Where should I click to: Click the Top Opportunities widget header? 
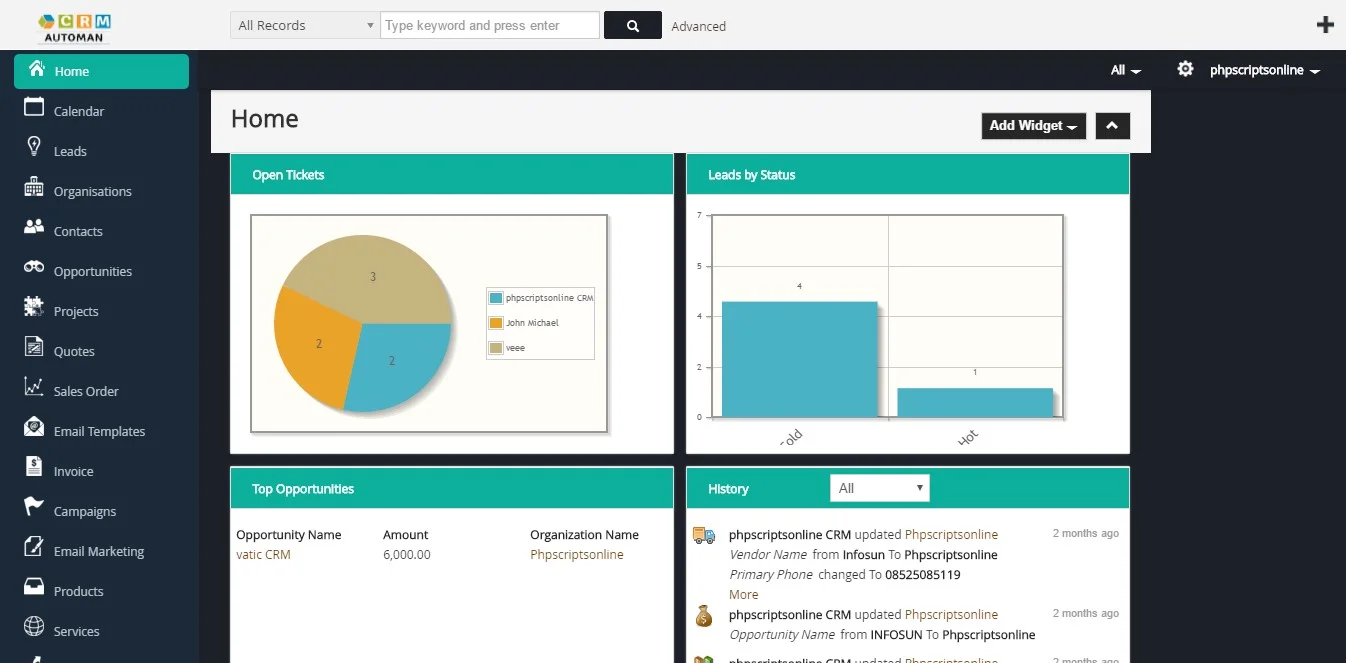452,489
